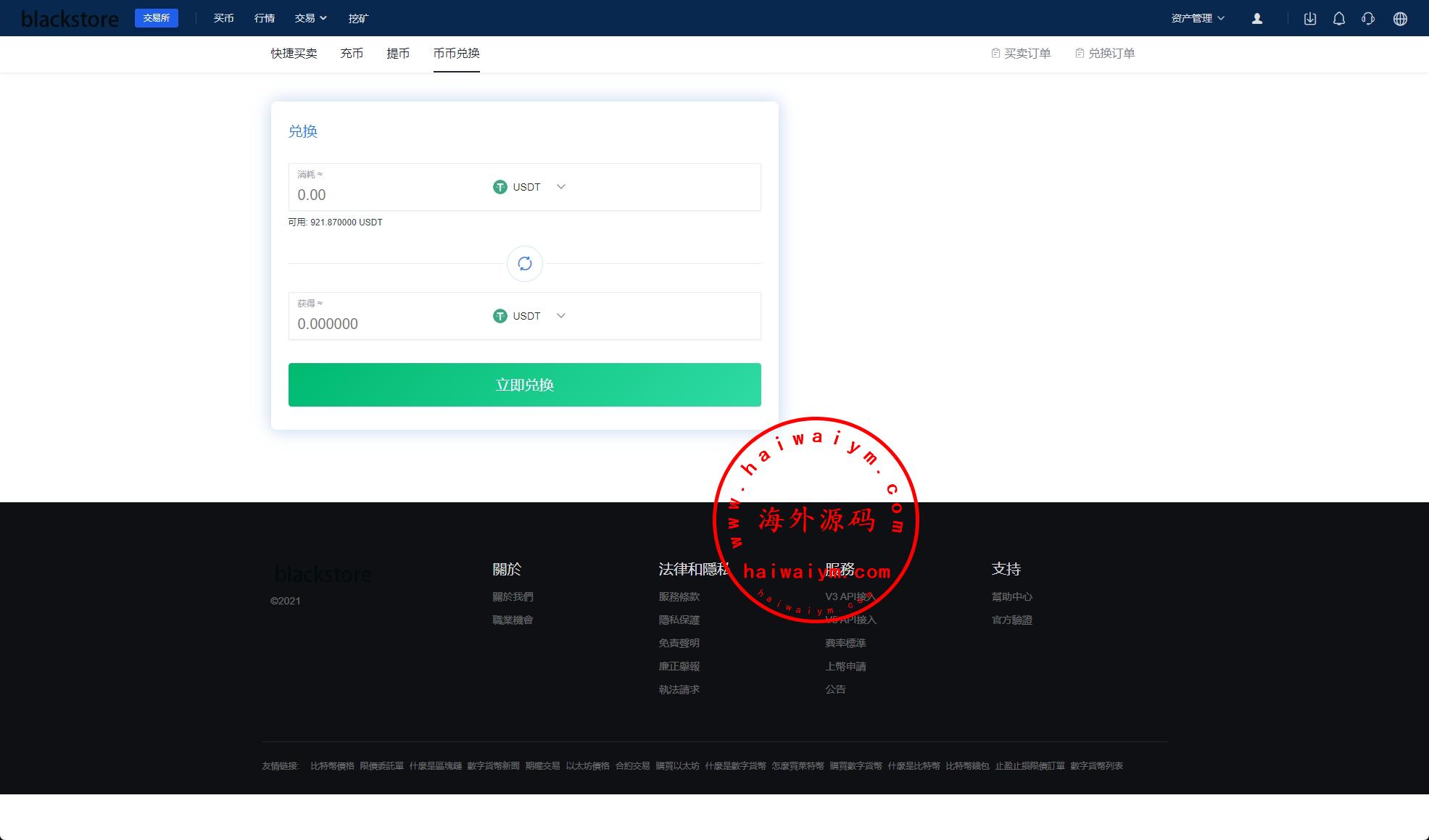Click the 消耗 amount input field

point(384,194)
